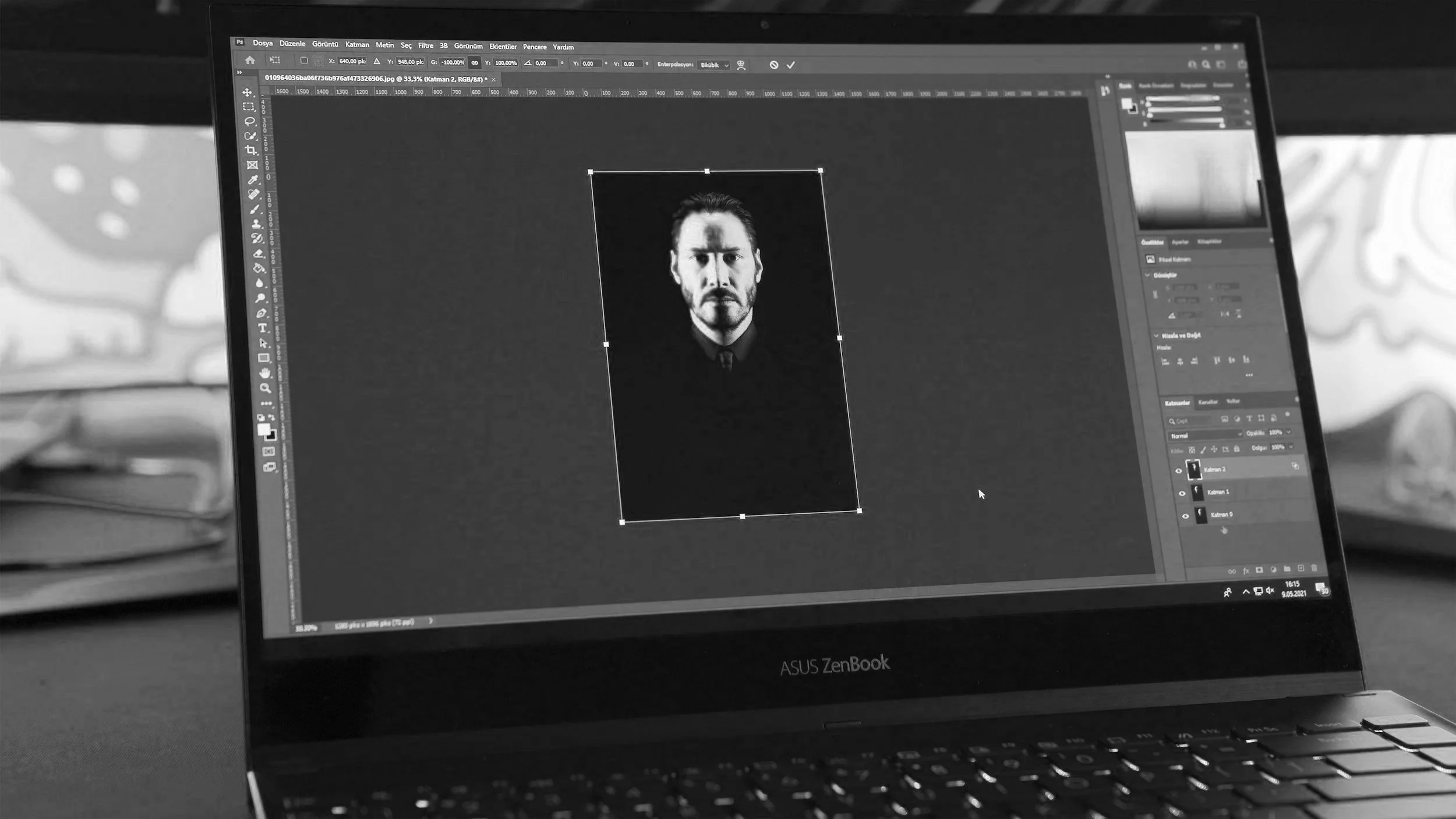Switch to the Kanallar tab

point(1208,402)
